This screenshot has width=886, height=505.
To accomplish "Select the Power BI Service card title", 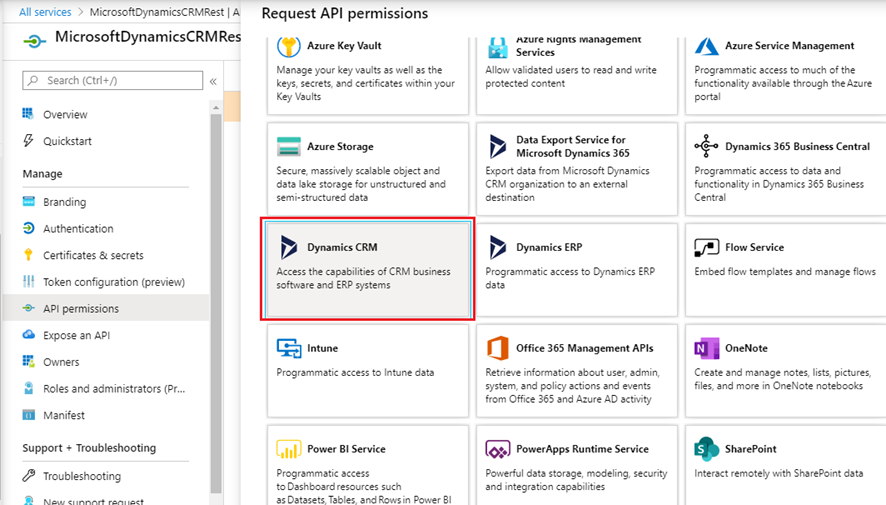I will 346,449.
